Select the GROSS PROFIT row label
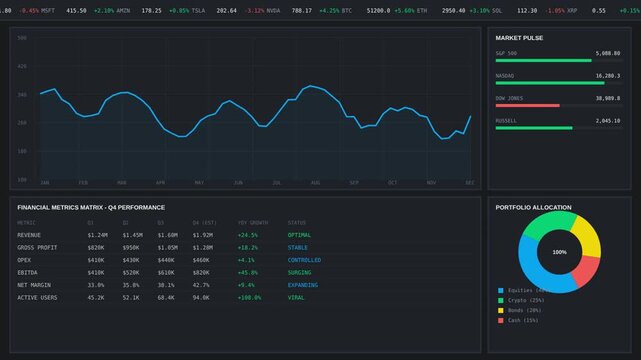 coord(37,248)
